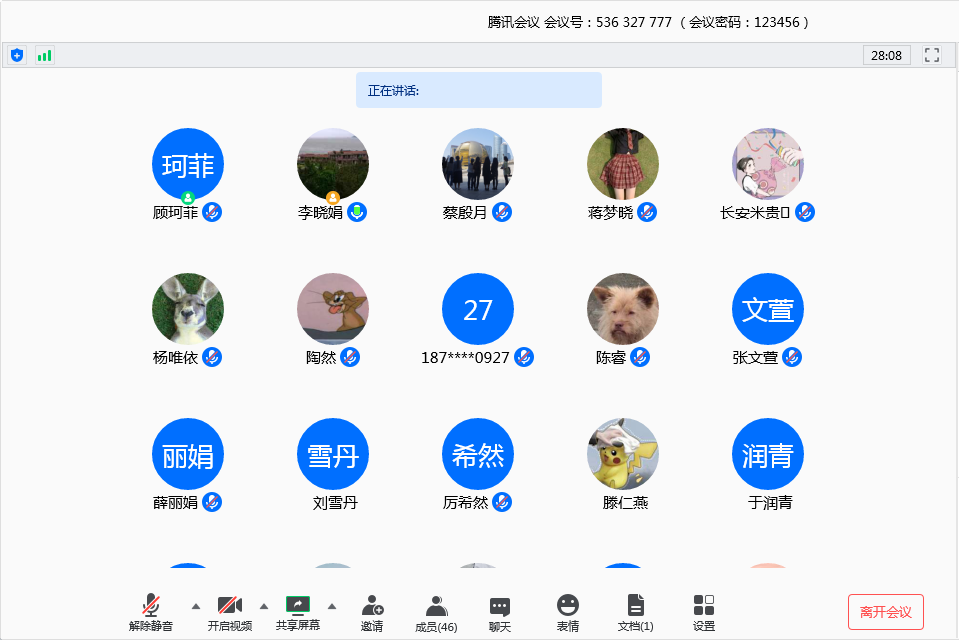959x640 pixels.
Task: Expand screen share options arrow
Action: click(x=332, y=606)
